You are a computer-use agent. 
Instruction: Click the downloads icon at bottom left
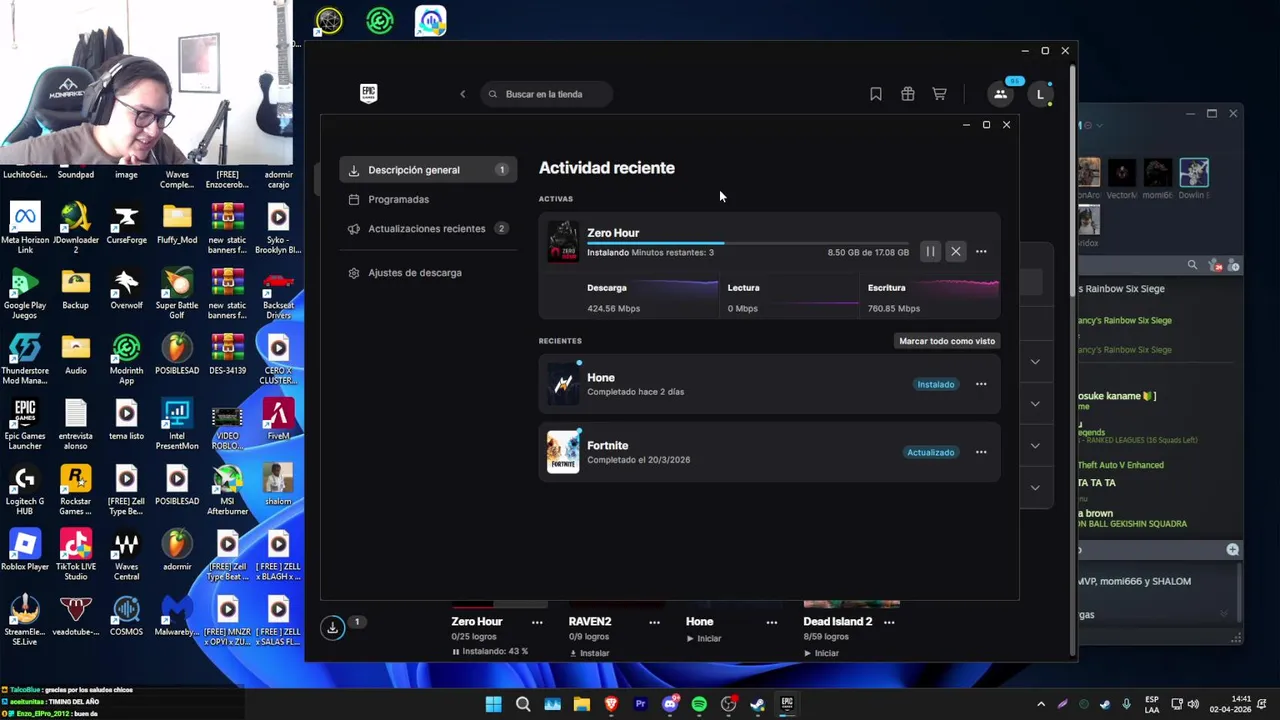click(333, 628)
